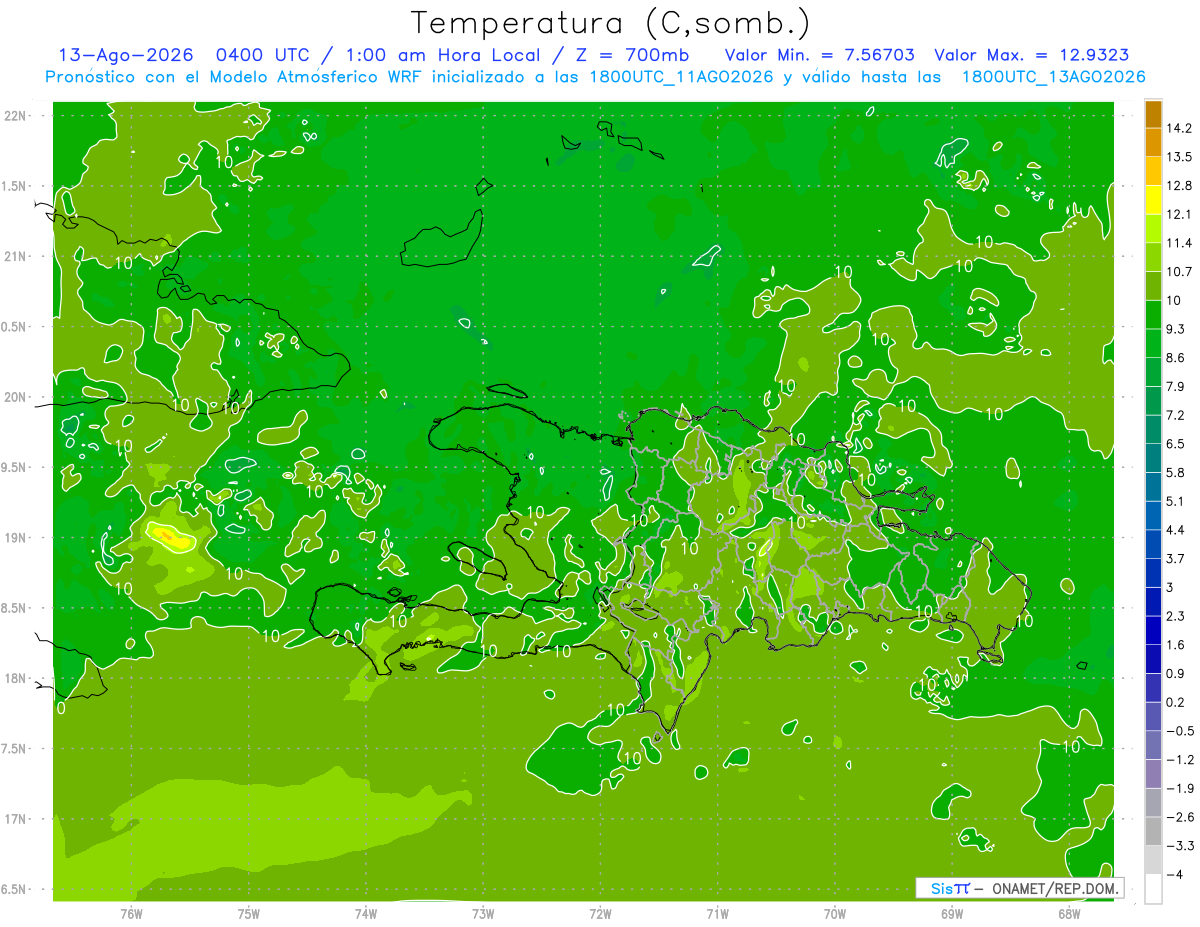Click the '-4' colorbar value label
Image resolution: width=1200 pixels, height=927 pixels.
coord(1176,874)
